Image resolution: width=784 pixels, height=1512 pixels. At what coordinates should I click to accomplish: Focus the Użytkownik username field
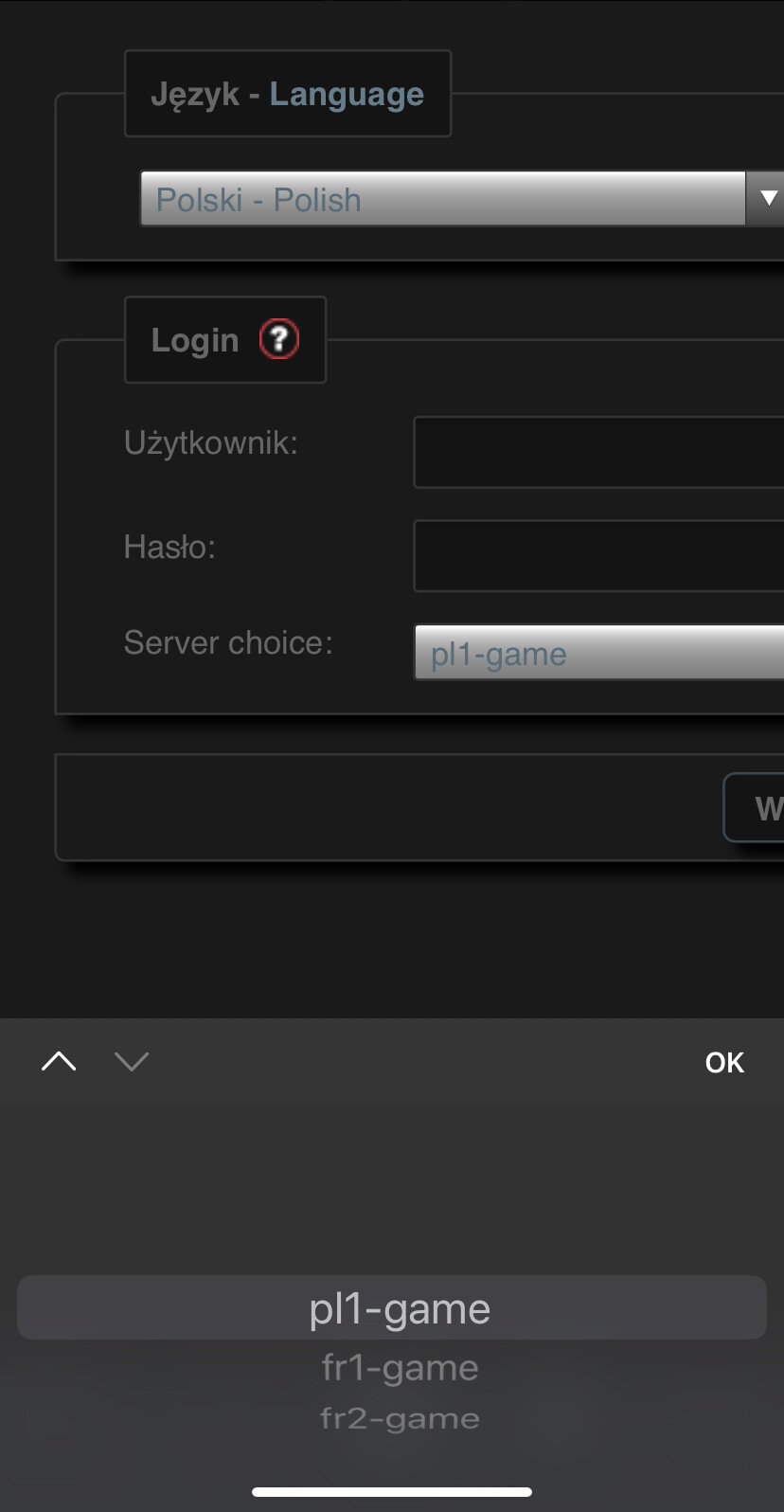(x=598, y=453)
